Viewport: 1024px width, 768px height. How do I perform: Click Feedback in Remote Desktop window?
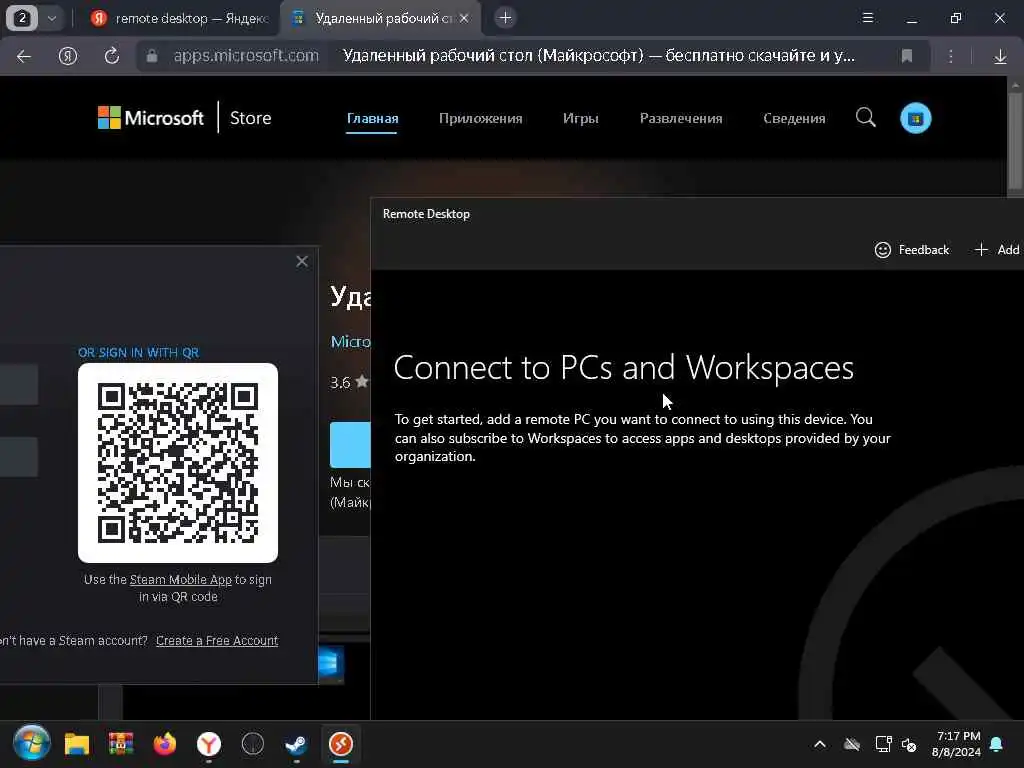pyautogui.click(x=912, y=249)
